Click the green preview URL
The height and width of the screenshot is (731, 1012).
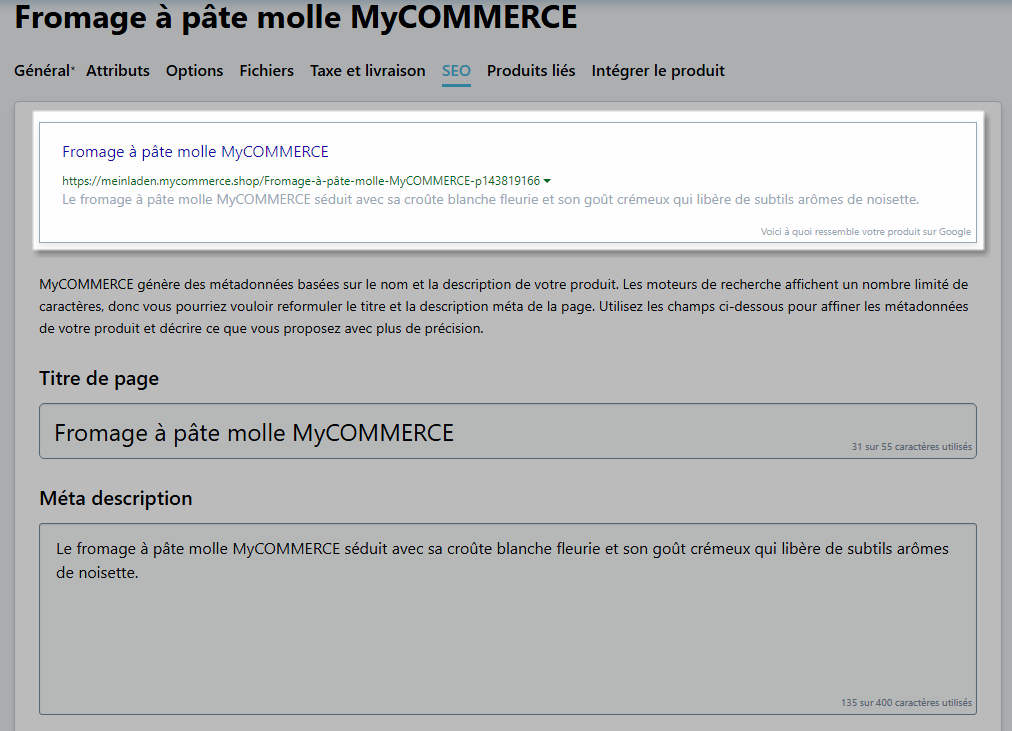tap(300, 181)
